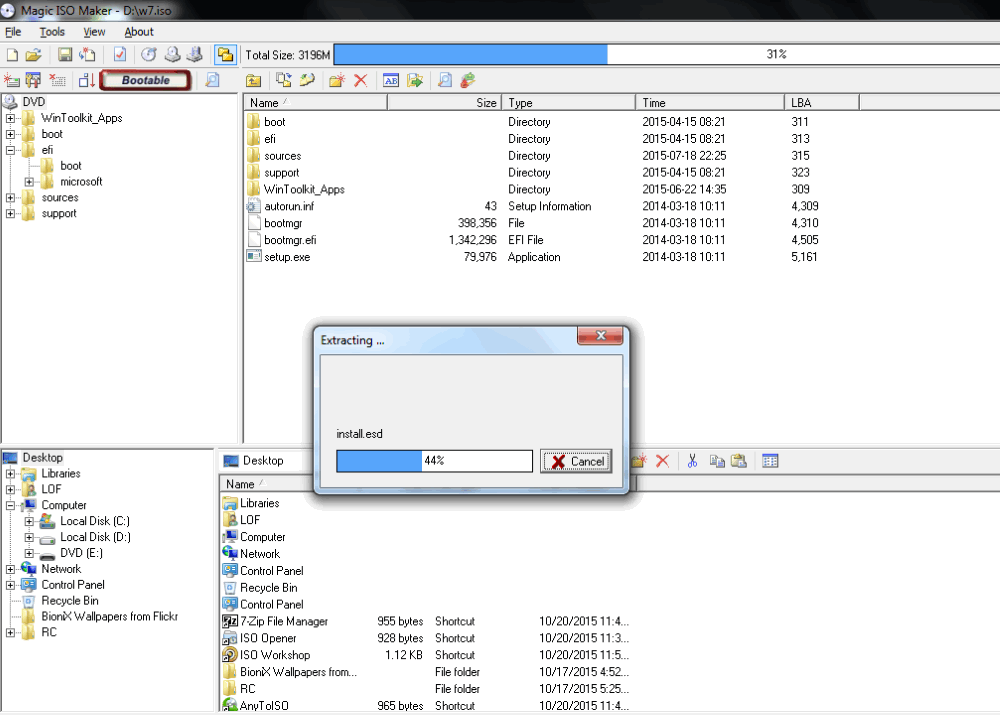Screen dimensions: 1000x715
Task: Click the wrench settings icon left of the red delete icon
Action: point(33,80)
